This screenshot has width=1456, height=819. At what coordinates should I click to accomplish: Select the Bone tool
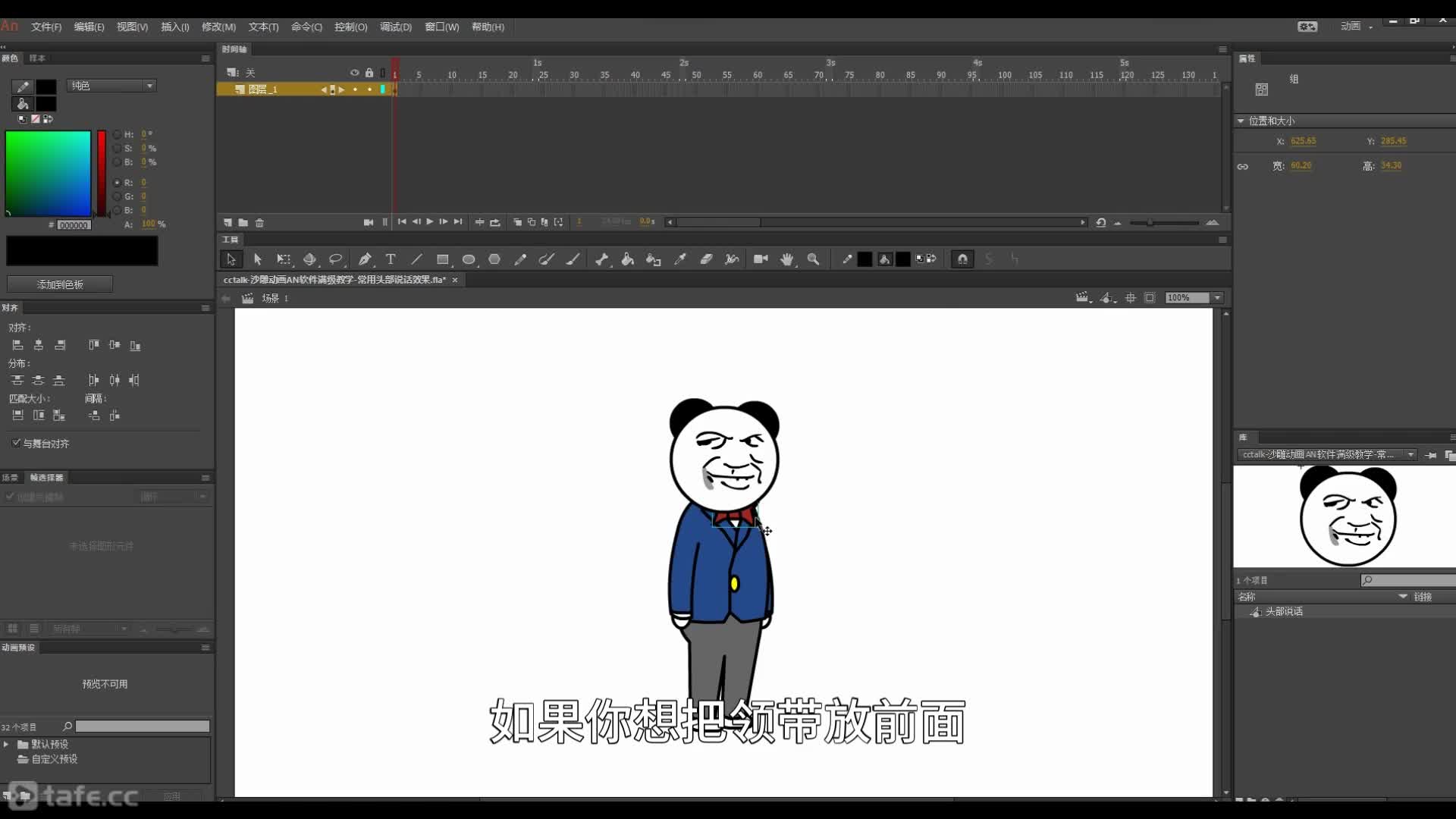[602, 259]
